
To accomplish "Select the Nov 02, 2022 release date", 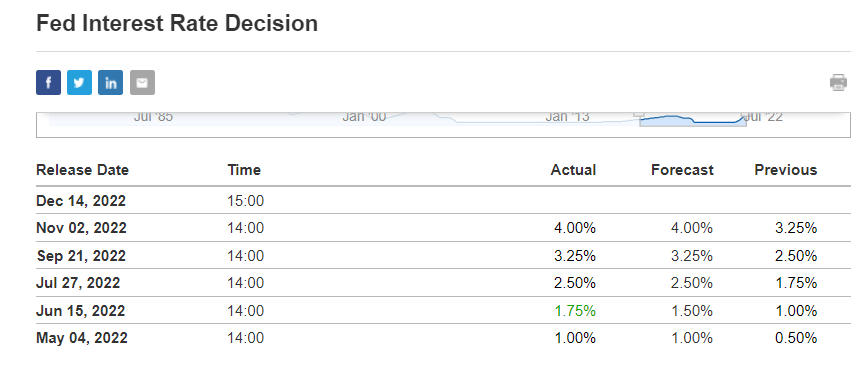I will point(81,228).
